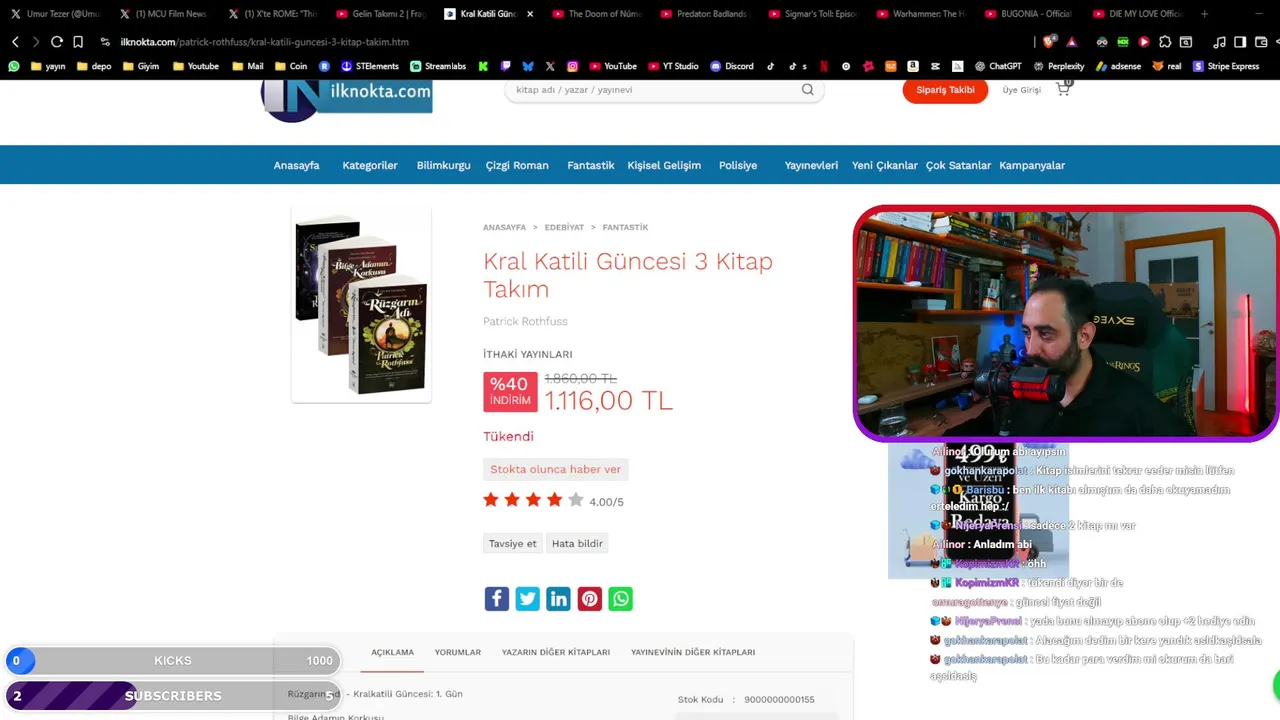Click the Hata bildir button

point(578,544)
